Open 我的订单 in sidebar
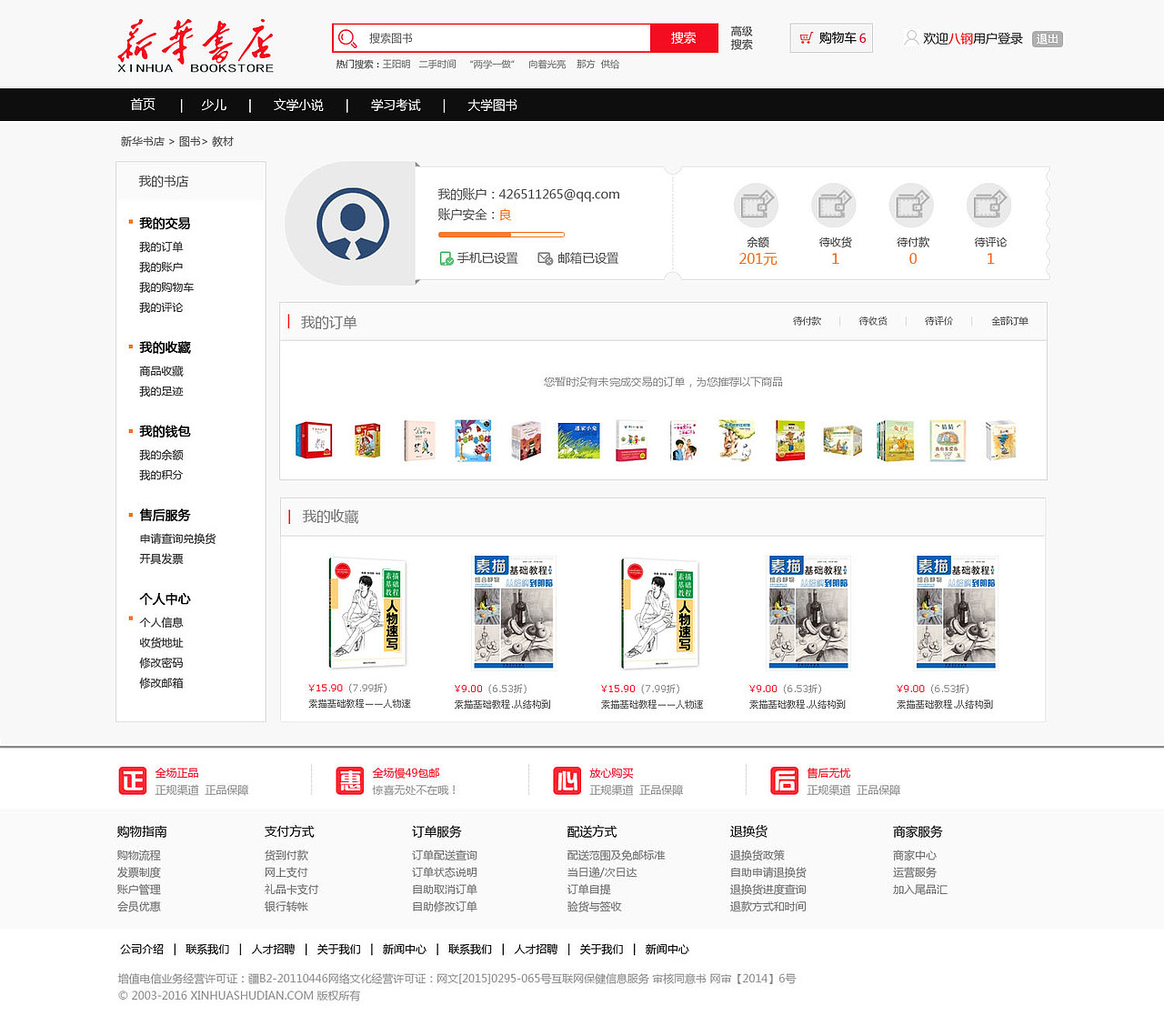 (x=161, y=247)
